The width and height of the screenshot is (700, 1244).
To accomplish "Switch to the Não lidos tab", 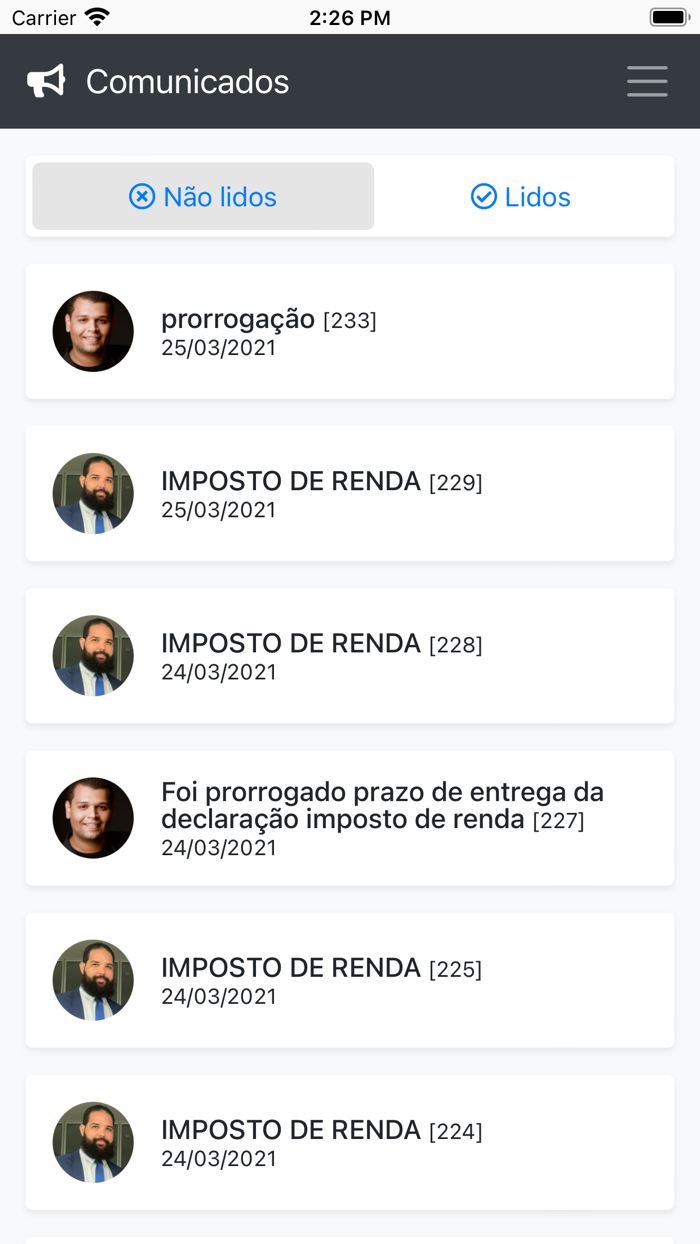I will tap(203, 196).
